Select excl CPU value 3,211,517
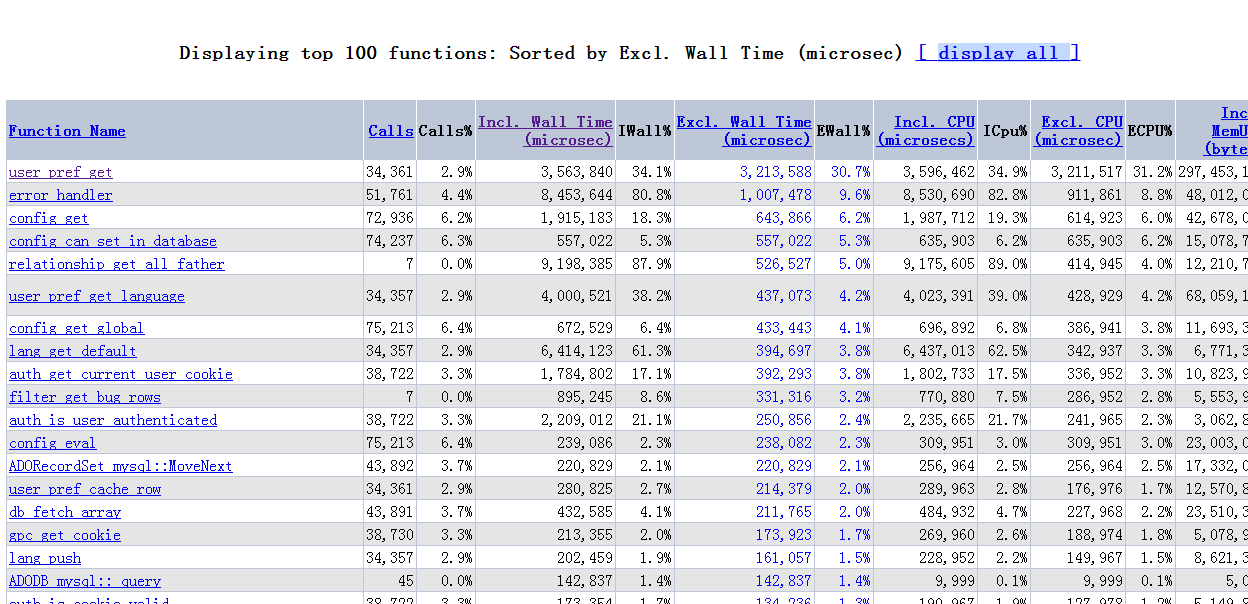The width and height of the screenshot is (1248, 604). (1087, 172)
